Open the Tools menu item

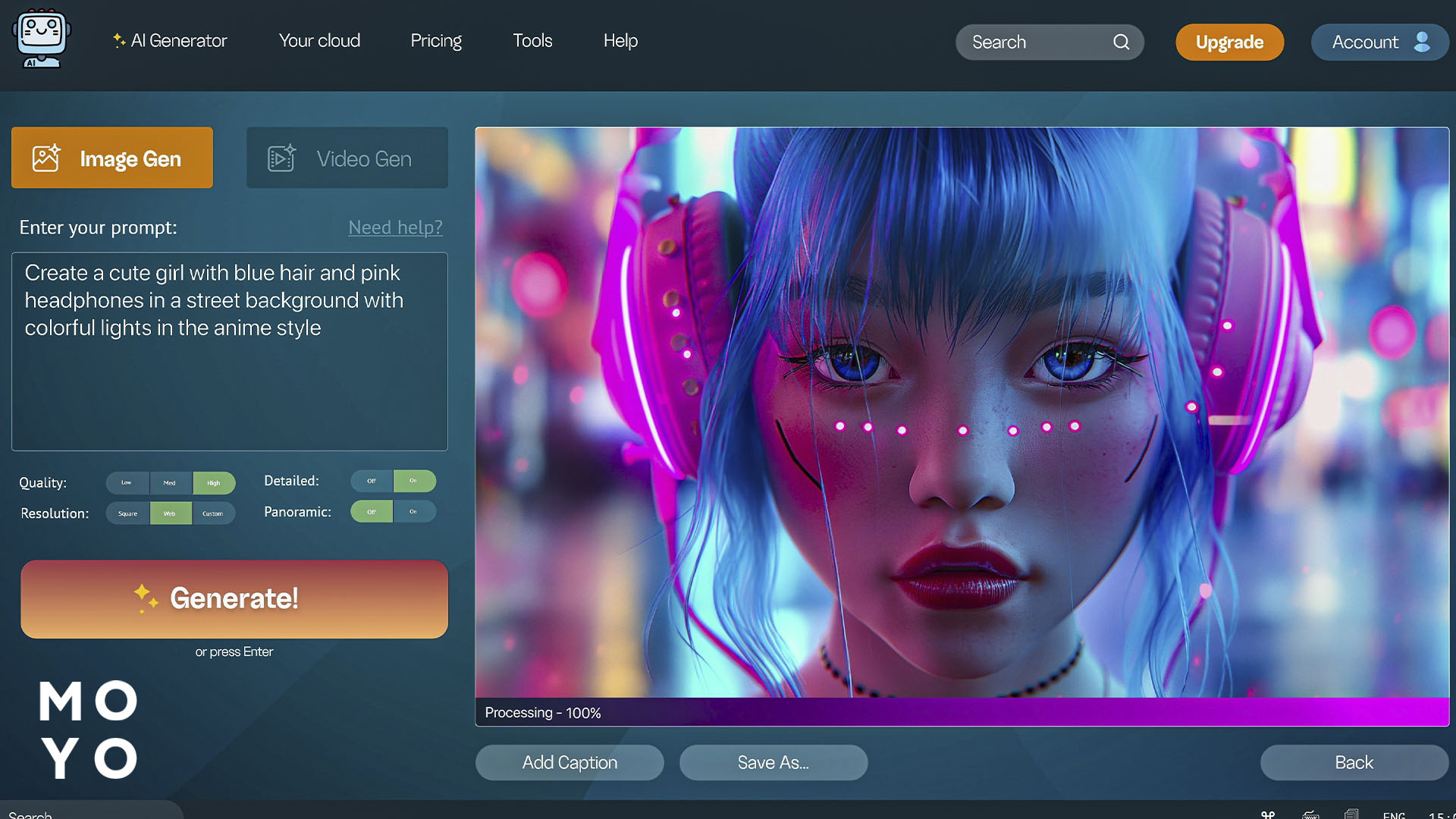tap(532, 41)
